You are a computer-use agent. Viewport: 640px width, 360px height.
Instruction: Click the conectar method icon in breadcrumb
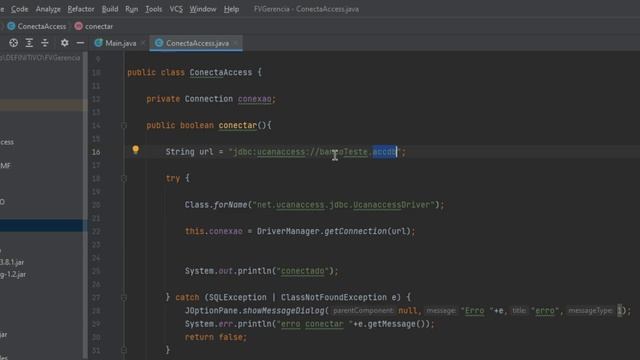pos(78,26)
